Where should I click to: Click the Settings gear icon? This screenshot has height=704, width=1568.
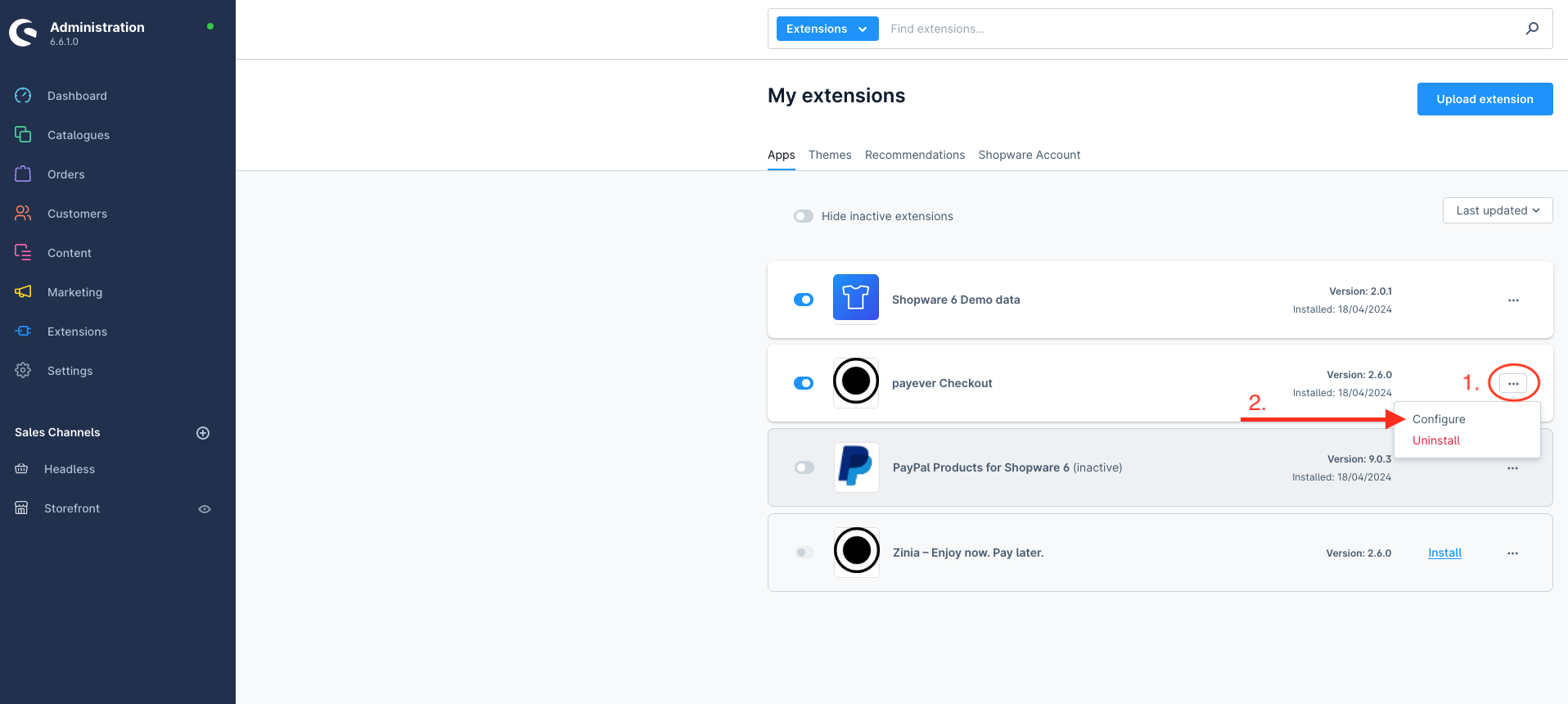[x=23, y=371]
